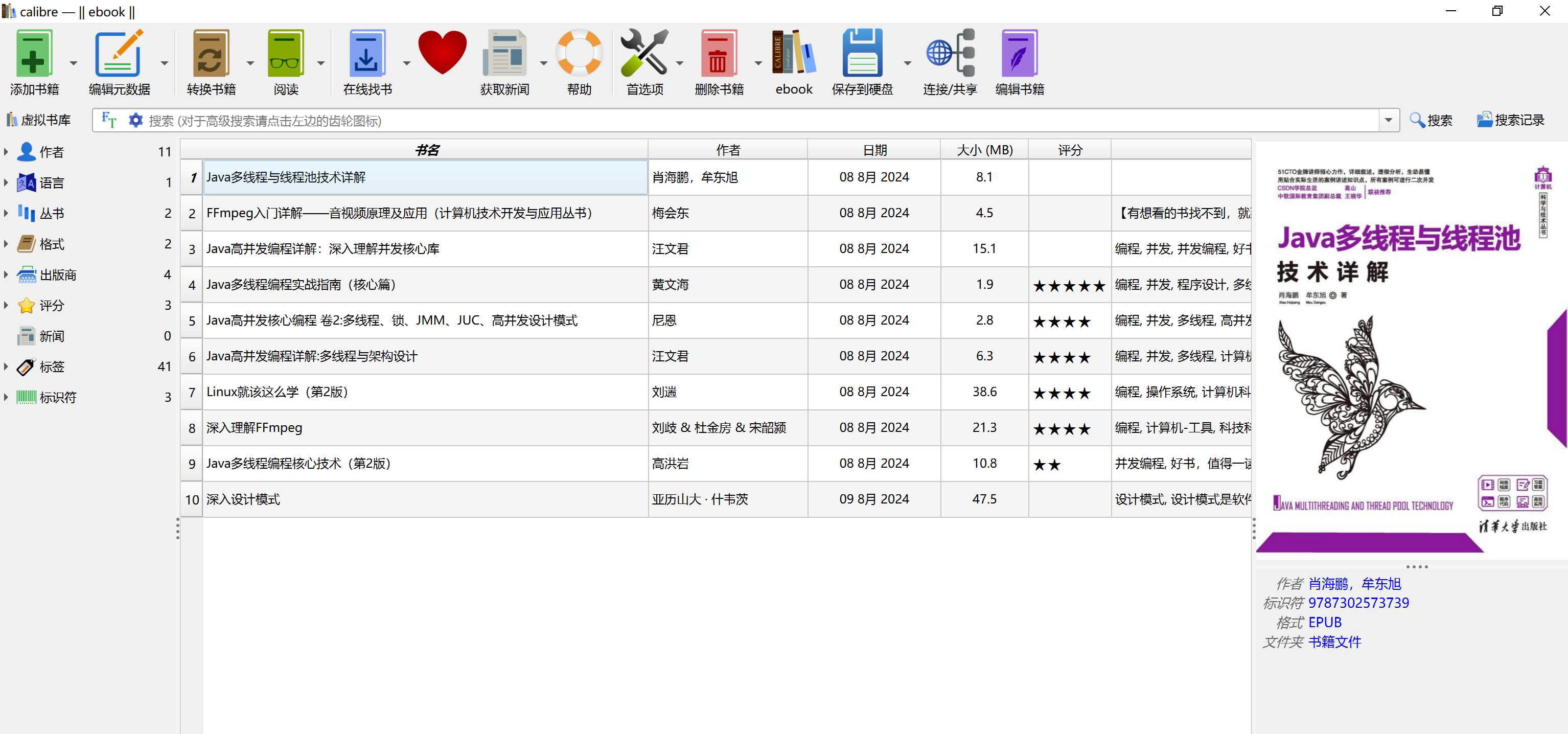
Task: Sort by Title (书名) column header
Action: click(x=426, y=150)
